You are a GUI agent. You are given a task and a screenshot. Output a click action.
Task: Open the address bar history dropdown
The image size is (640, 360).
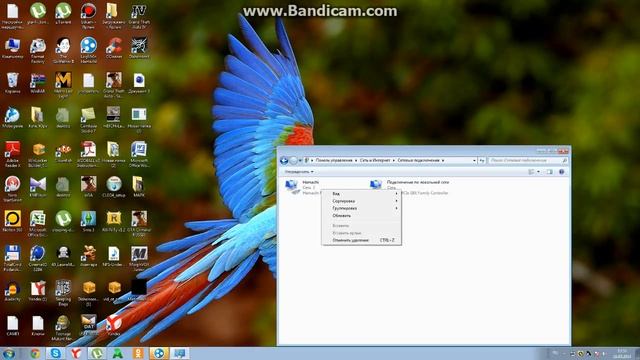coord(474,160)
